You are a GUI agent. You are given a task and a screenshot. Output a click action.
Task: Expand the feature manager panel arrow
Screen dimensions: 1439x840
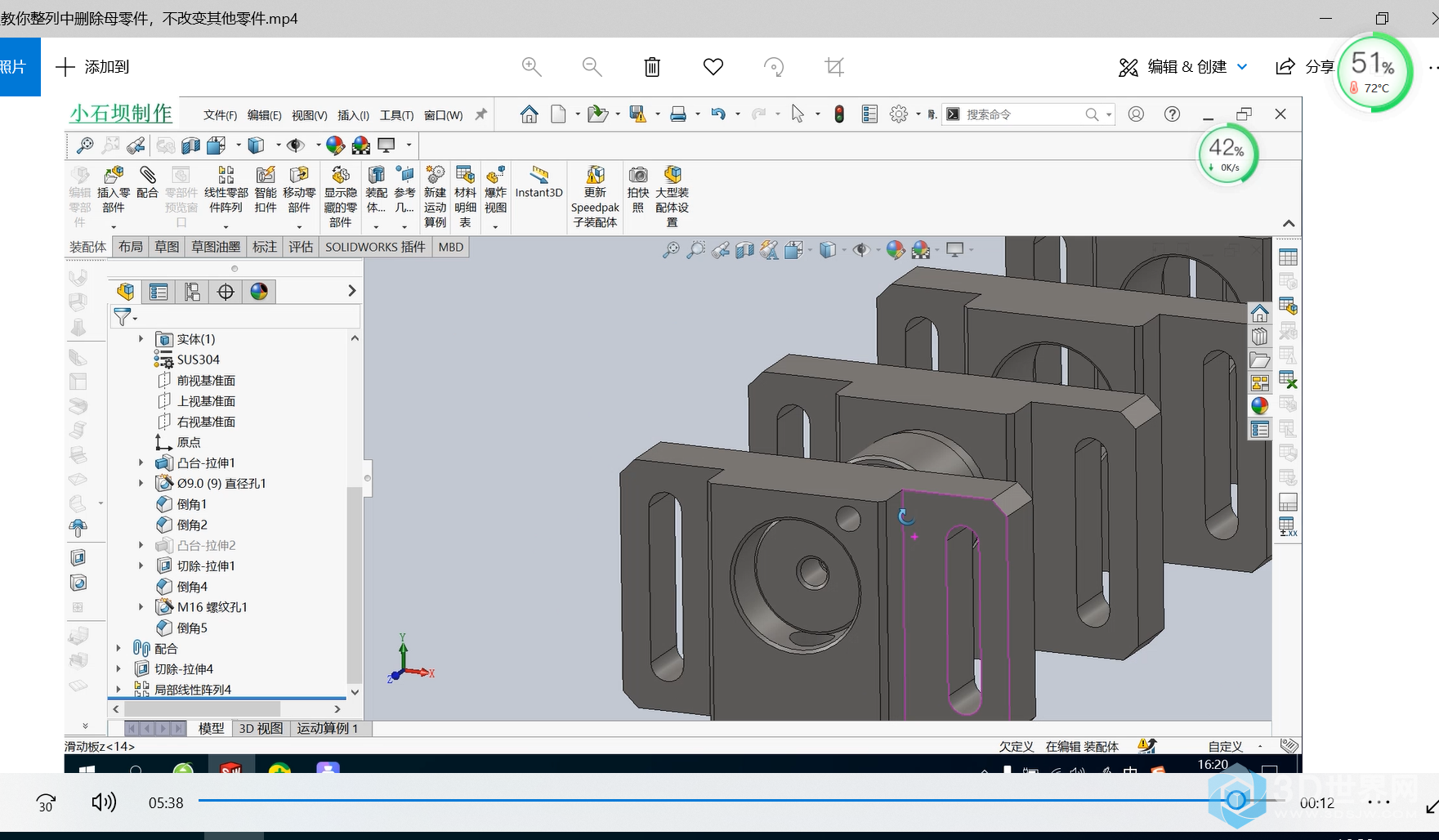[x=351, y=291]
